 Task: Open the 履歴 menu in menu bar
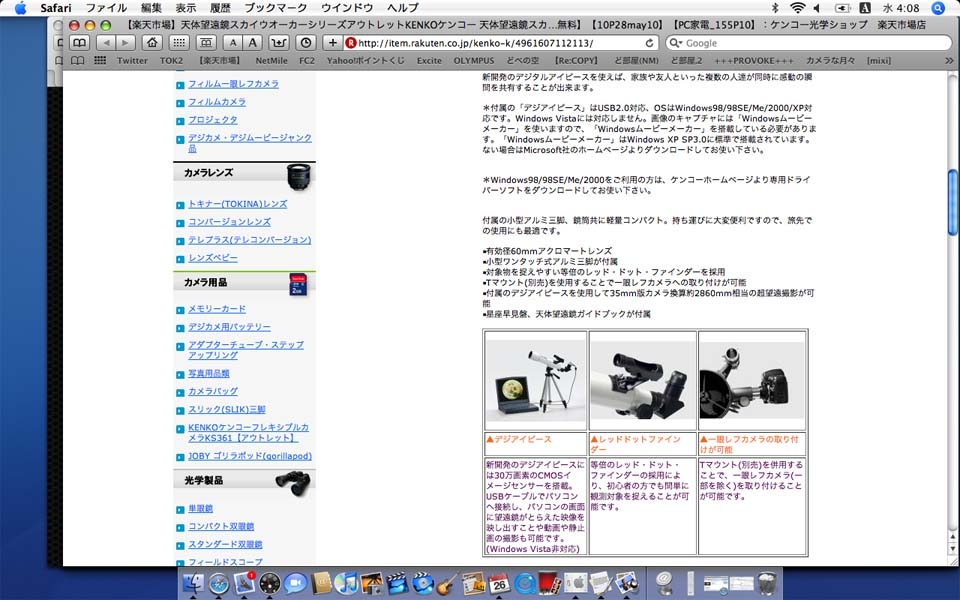coord(220,8)
